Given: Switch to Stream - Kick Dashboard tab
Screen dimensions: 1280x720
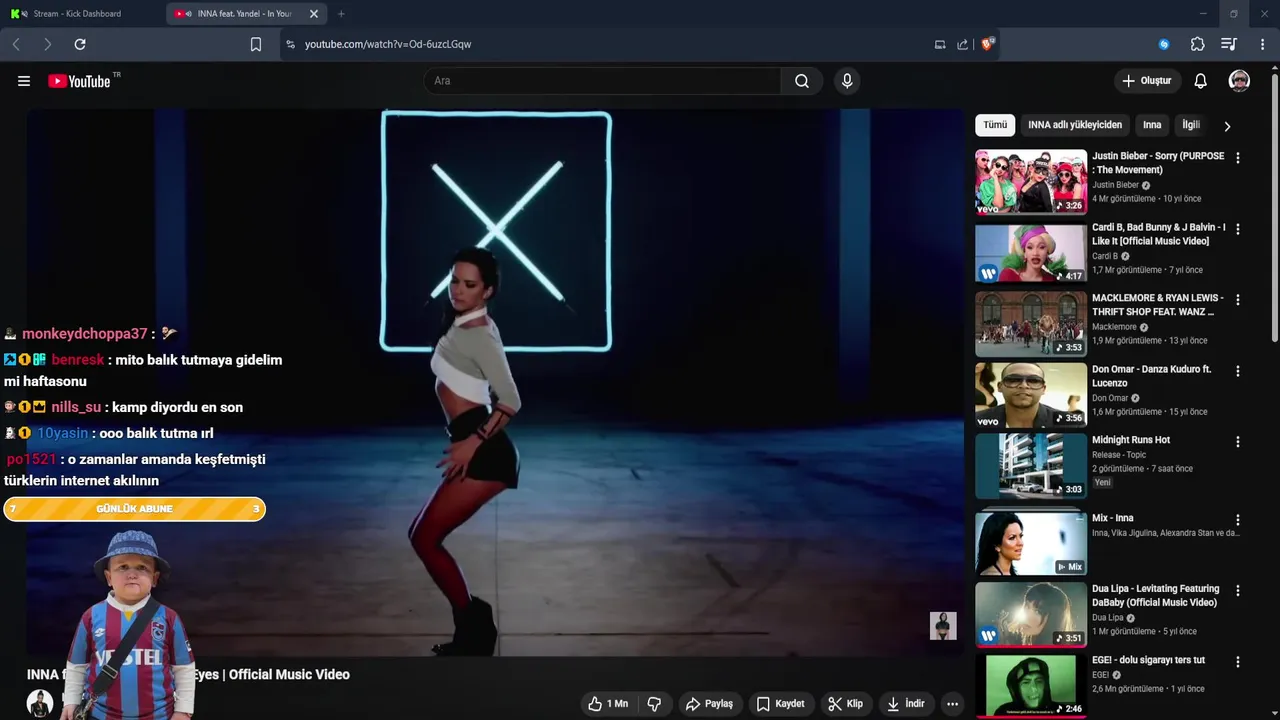Looking at the screenshot, I should 76,14.
